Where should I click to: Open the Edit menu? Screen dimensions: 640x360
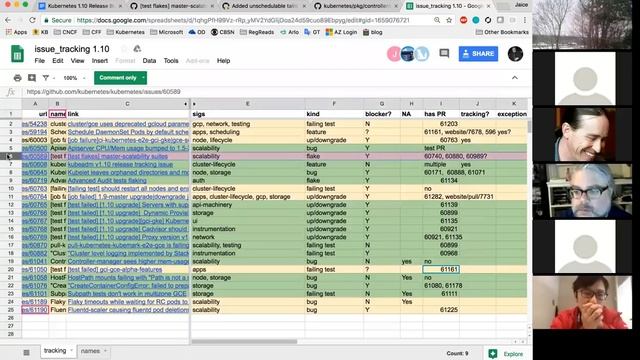(58, 61)
